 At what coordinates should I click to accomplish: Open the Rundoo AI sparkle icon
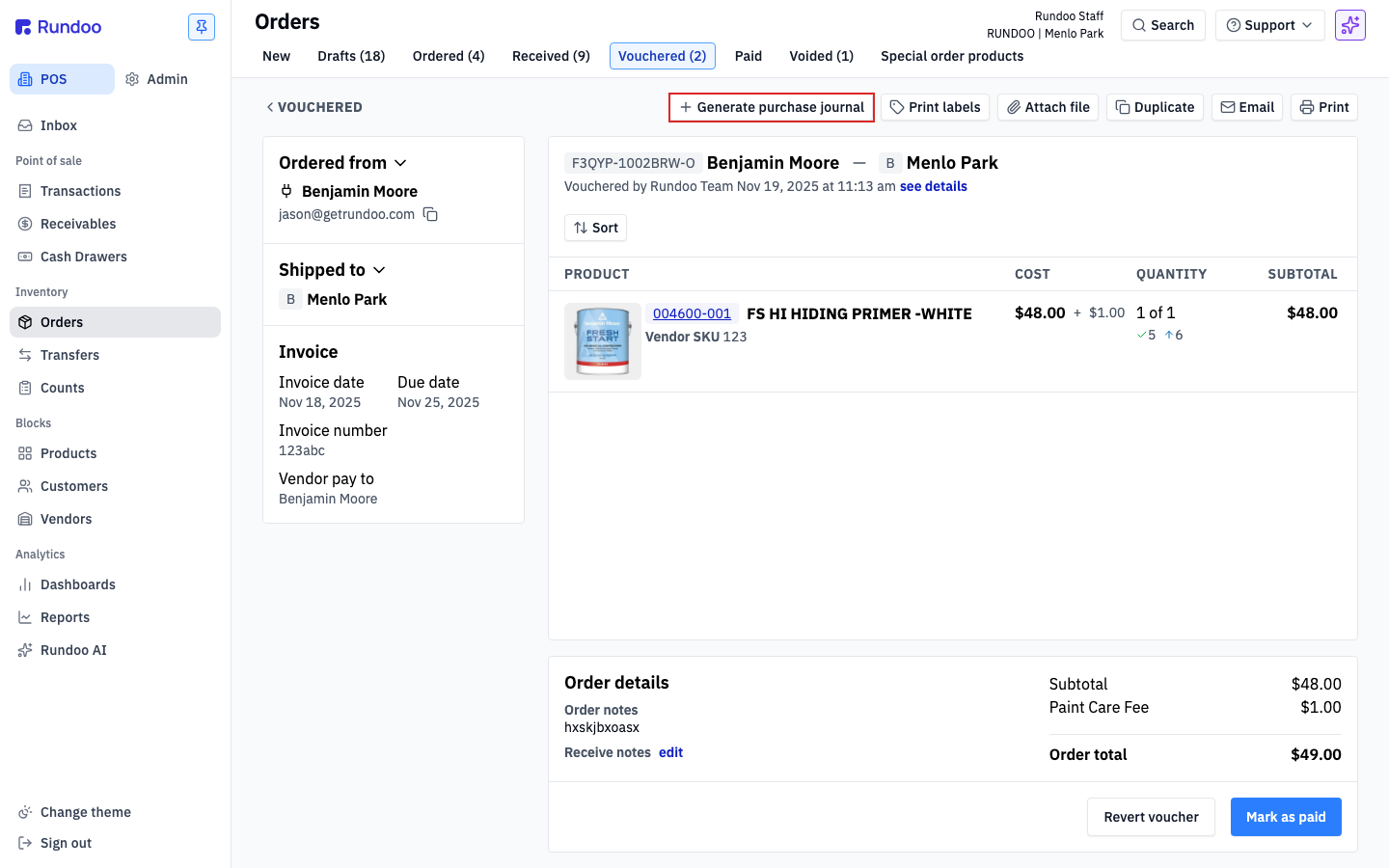click(x=1349, y=25)
